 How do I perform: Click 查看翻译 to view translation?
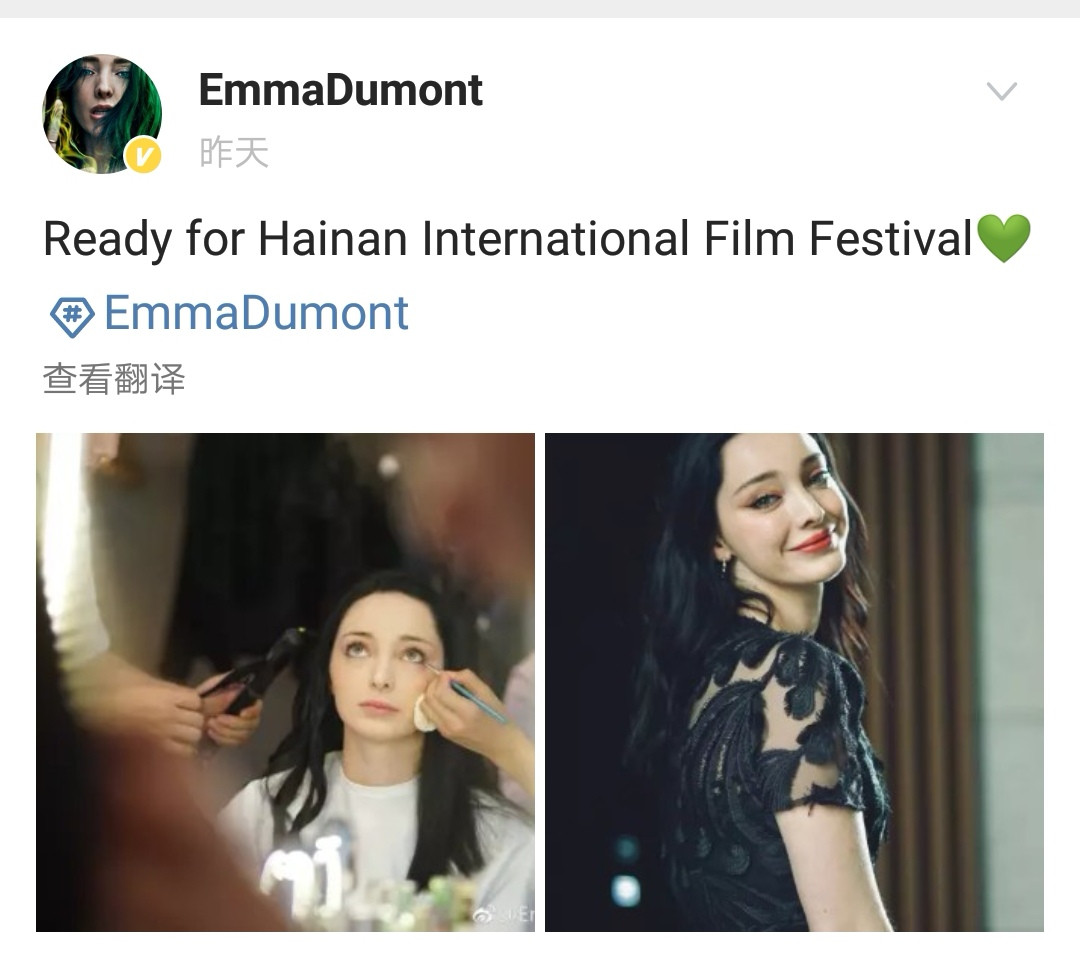coord(114,379)
